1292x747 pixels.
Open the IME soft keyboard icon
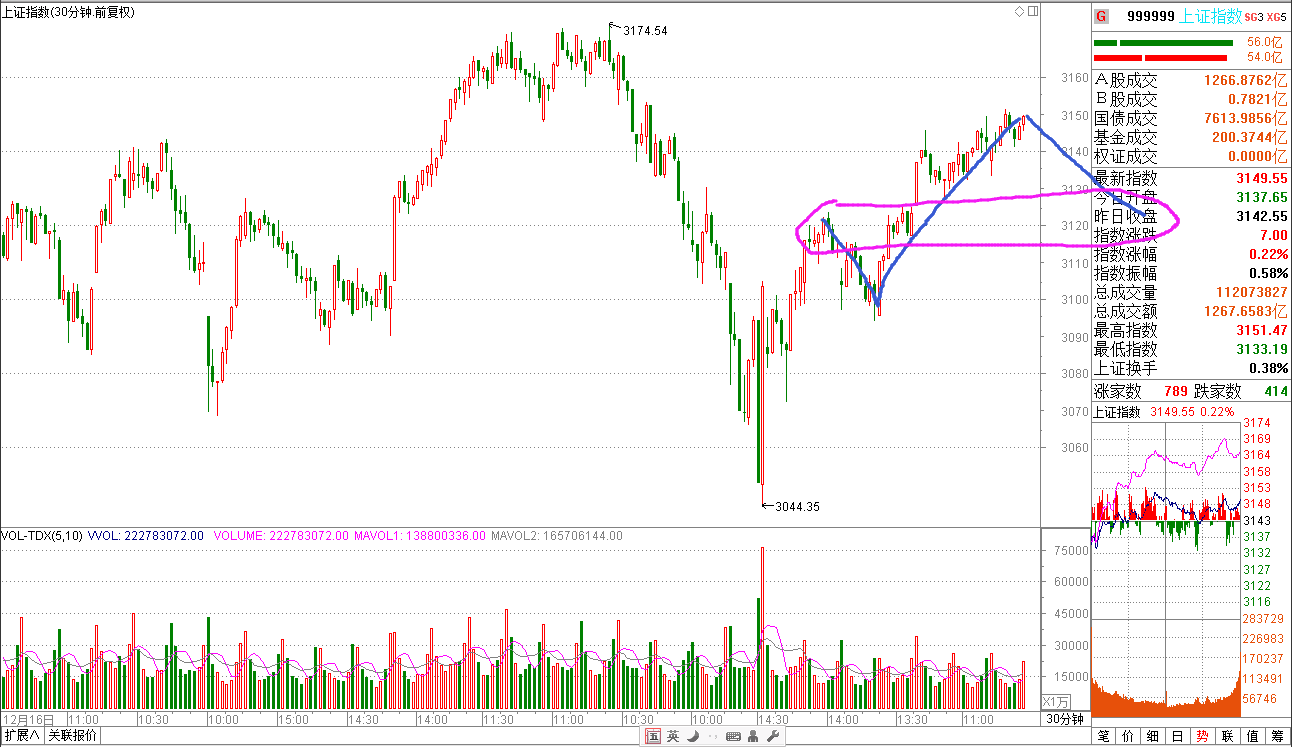(x=733, y=737)
